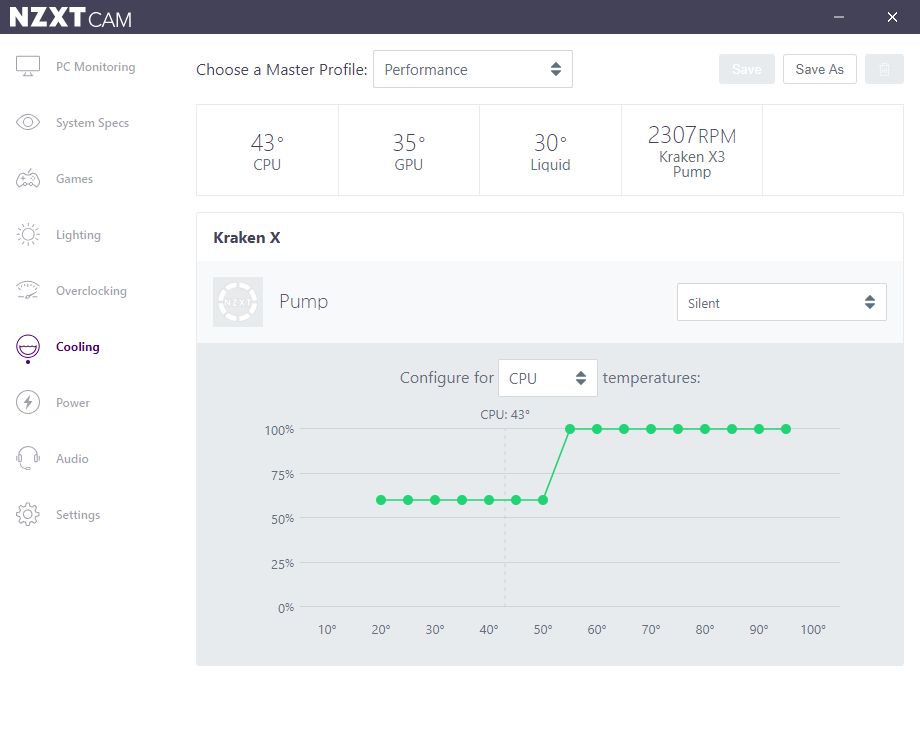Image resolution: width=920 pixels, height=755 pixels.
Task: Select the 100% curve point at 90°
Action: click(759, 429)
